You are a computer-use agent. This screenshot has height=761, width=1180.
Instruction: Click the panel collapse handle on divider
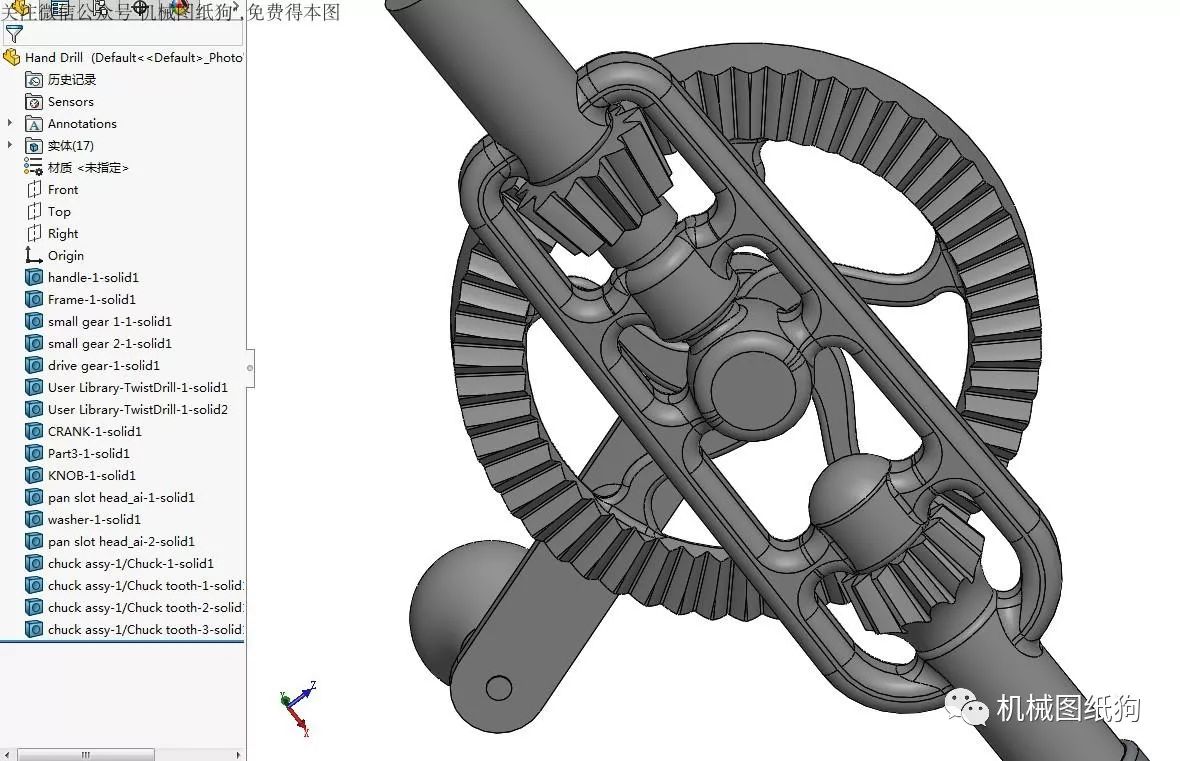[x=249, y=368]
